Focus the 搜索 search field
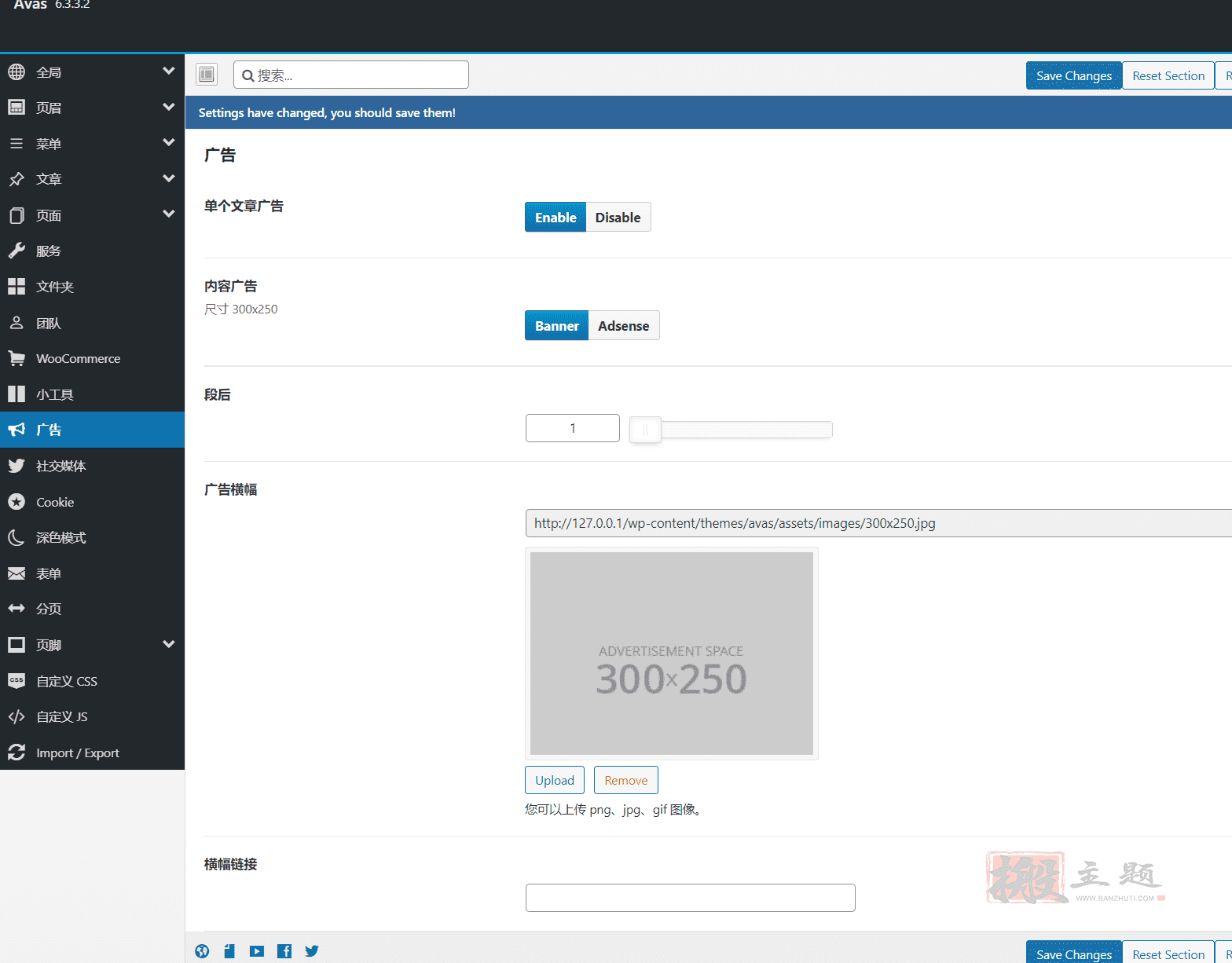Image resolution: width=1232 pixels, height=963 pixels. pyautogui.click(x=351, y=75)
